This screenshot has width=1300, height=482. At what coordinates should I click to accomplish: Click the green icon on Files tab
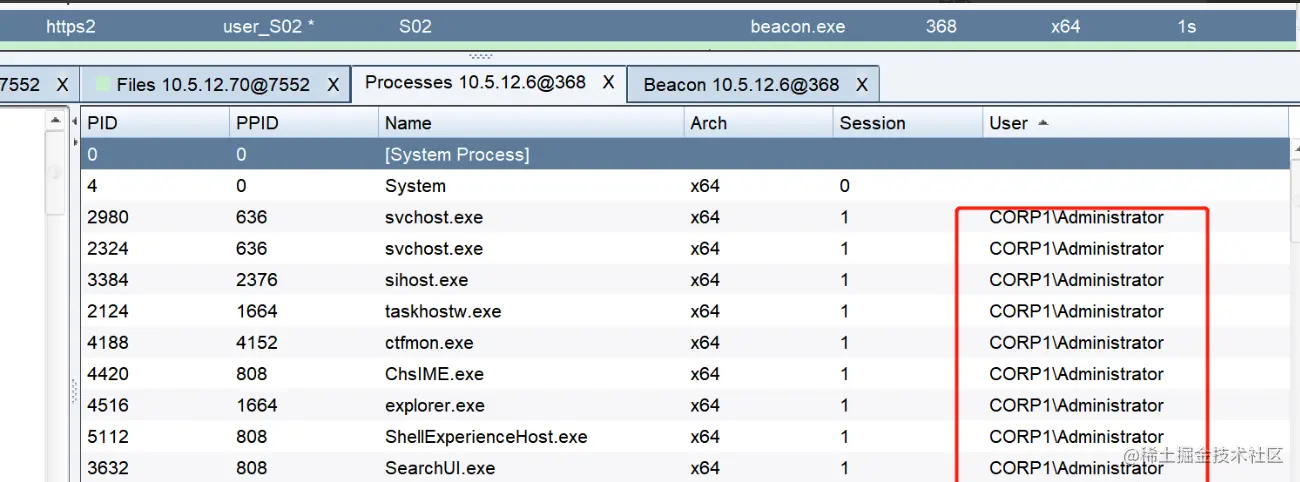pos(101,85)
